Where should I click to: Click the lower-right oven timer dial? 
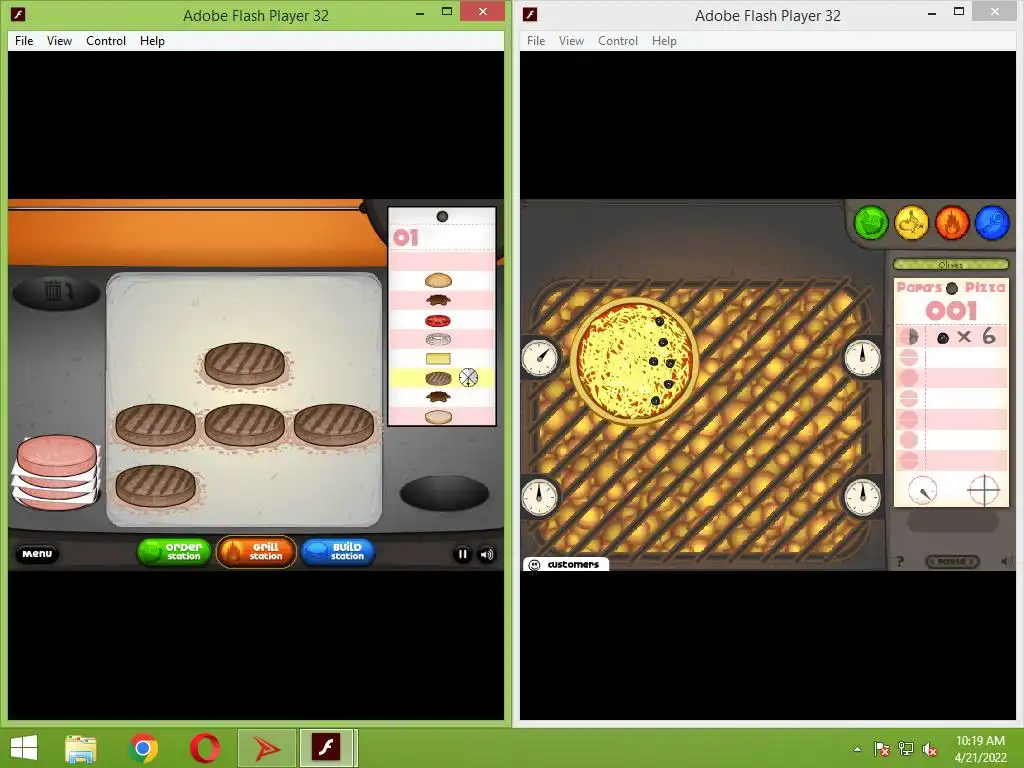(x=862, y=496)
